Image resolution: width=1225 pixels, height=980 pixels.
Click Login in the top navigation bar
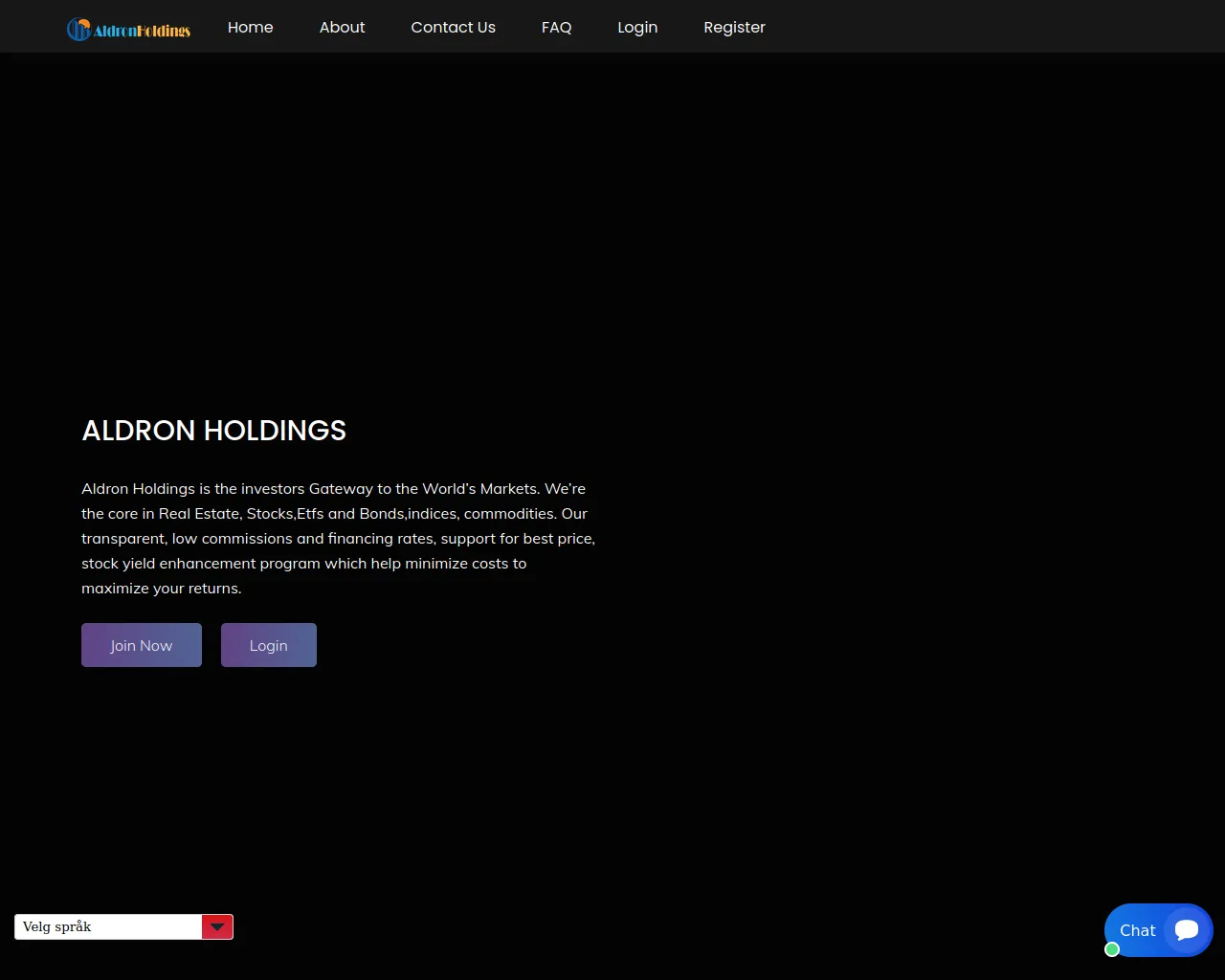click(637, 27)
